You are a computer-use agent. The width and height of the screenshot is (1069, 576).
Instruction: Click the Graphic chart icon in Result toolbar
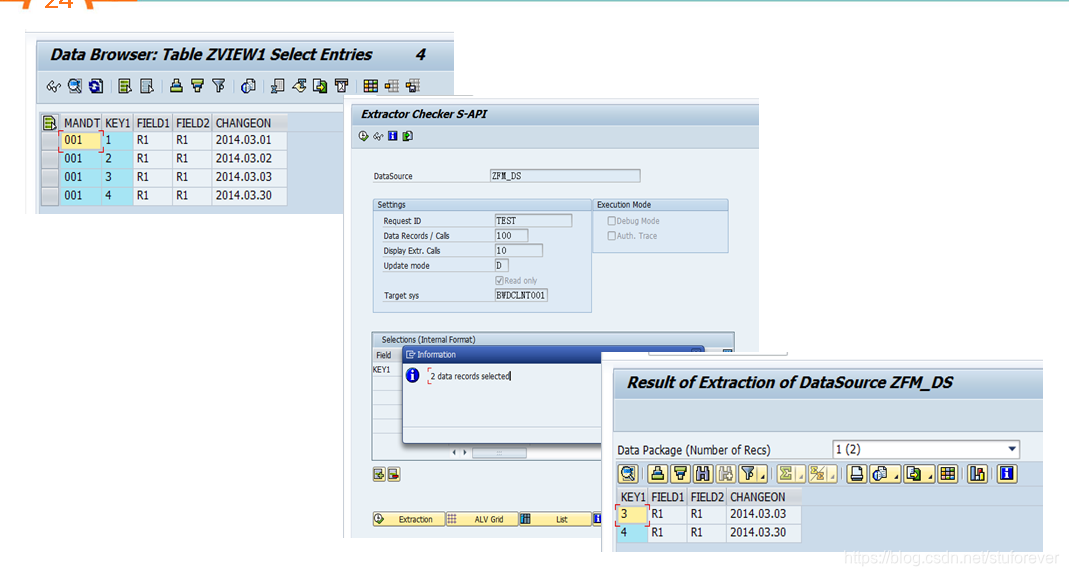pos(977,474)
